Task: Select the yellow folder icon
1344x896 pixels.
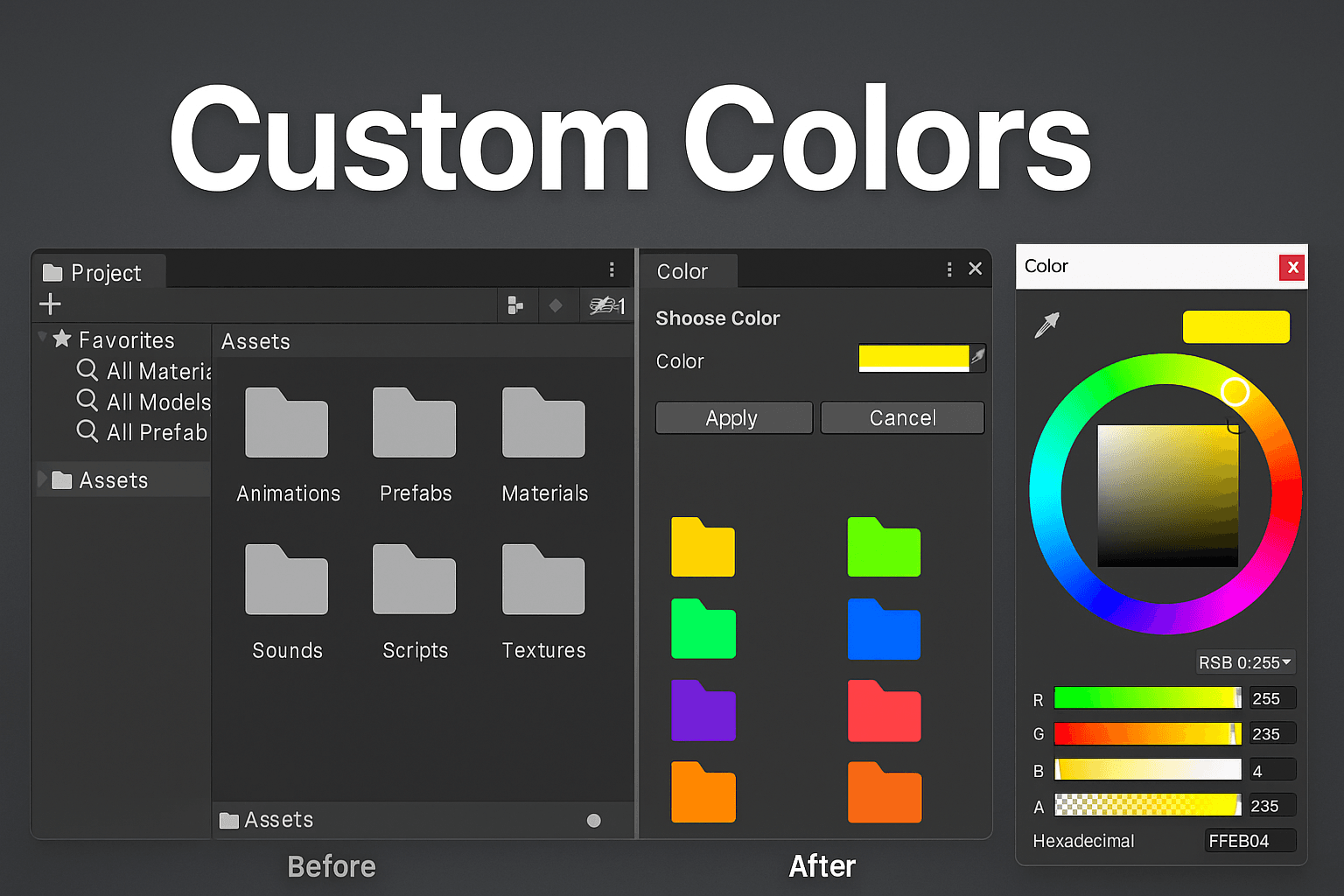Action: coord(703,547)
